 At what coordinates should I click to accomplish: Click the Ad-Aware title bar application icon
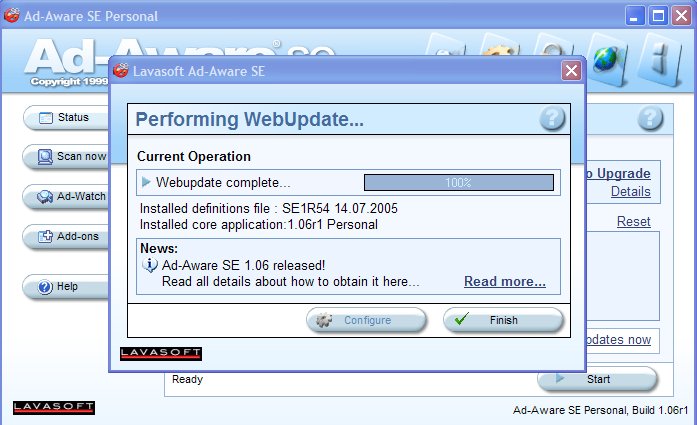click(x=12, y=16)
